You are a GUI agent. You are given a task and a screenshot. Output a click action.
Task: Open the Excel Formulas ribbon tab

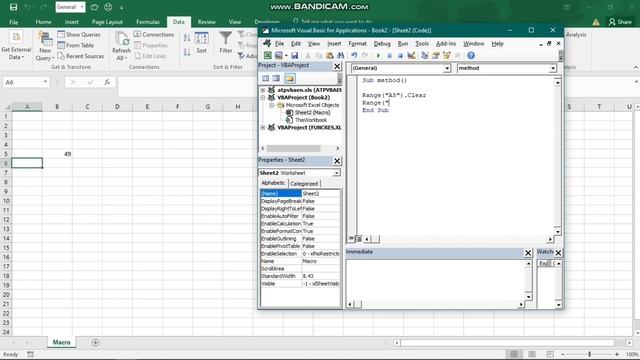(x=148, y=22)
